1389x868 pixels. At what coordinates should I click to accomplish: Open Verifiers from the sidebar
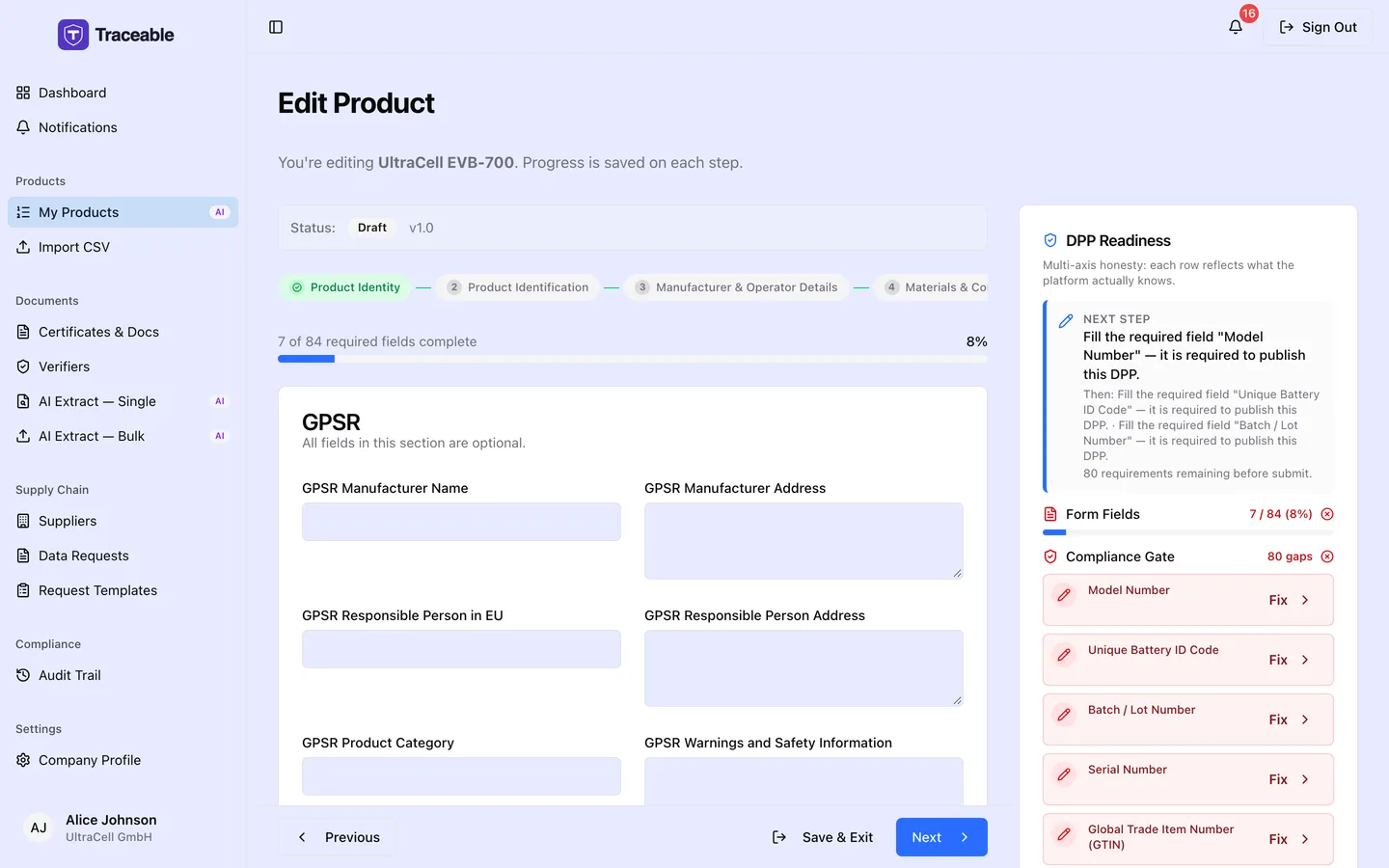123,366
